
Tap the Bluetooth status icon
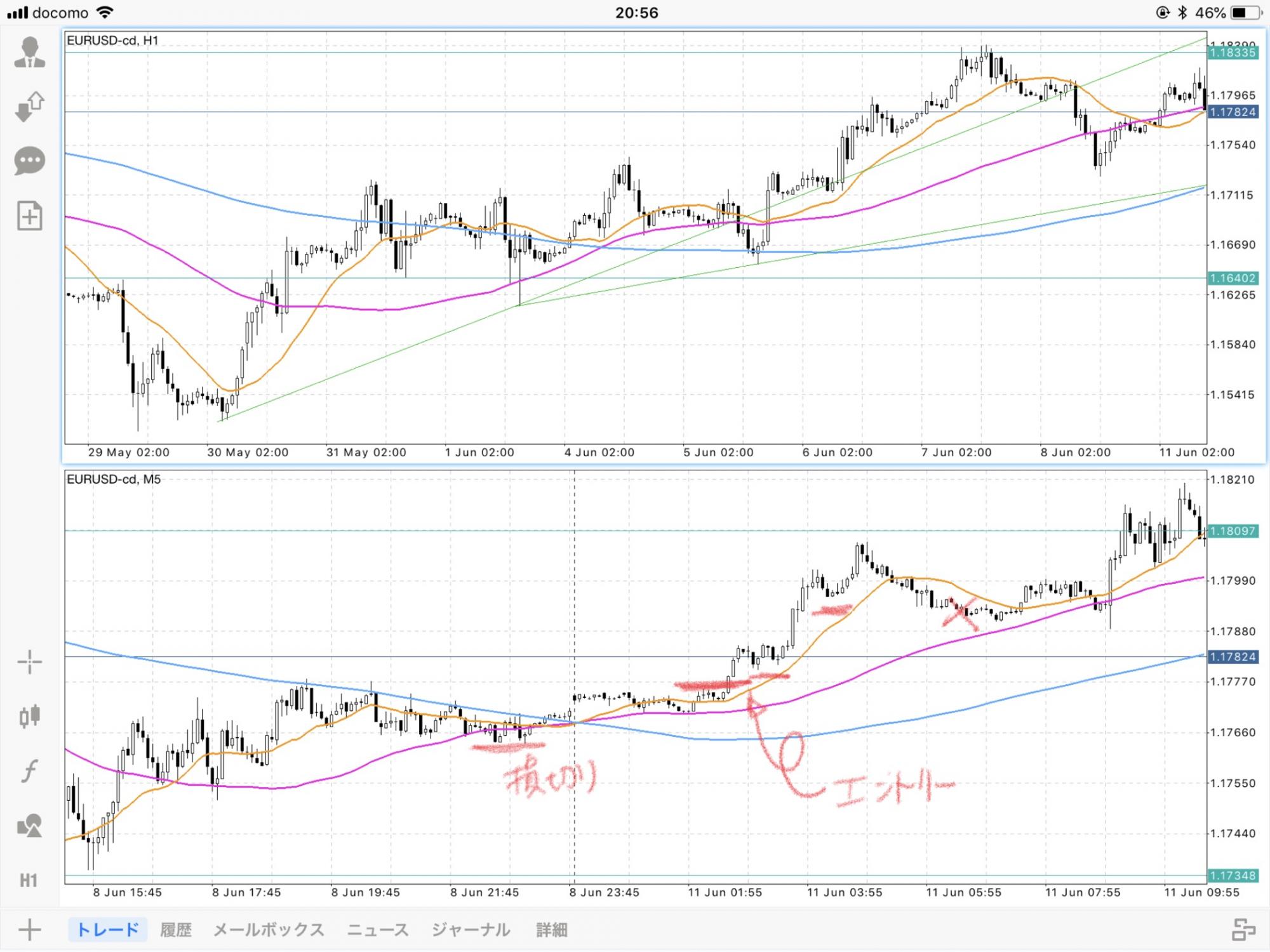click(1182, 13)
